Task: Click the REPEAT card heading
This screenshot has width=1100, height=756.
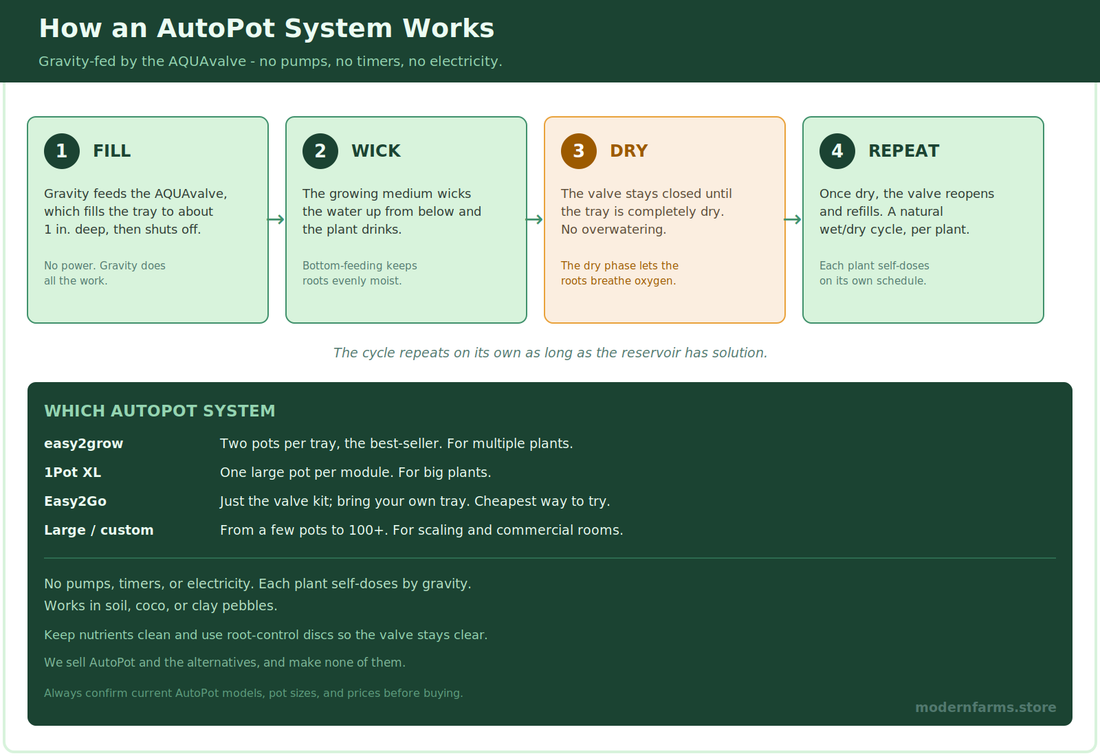Action: (x=904, y=151)
